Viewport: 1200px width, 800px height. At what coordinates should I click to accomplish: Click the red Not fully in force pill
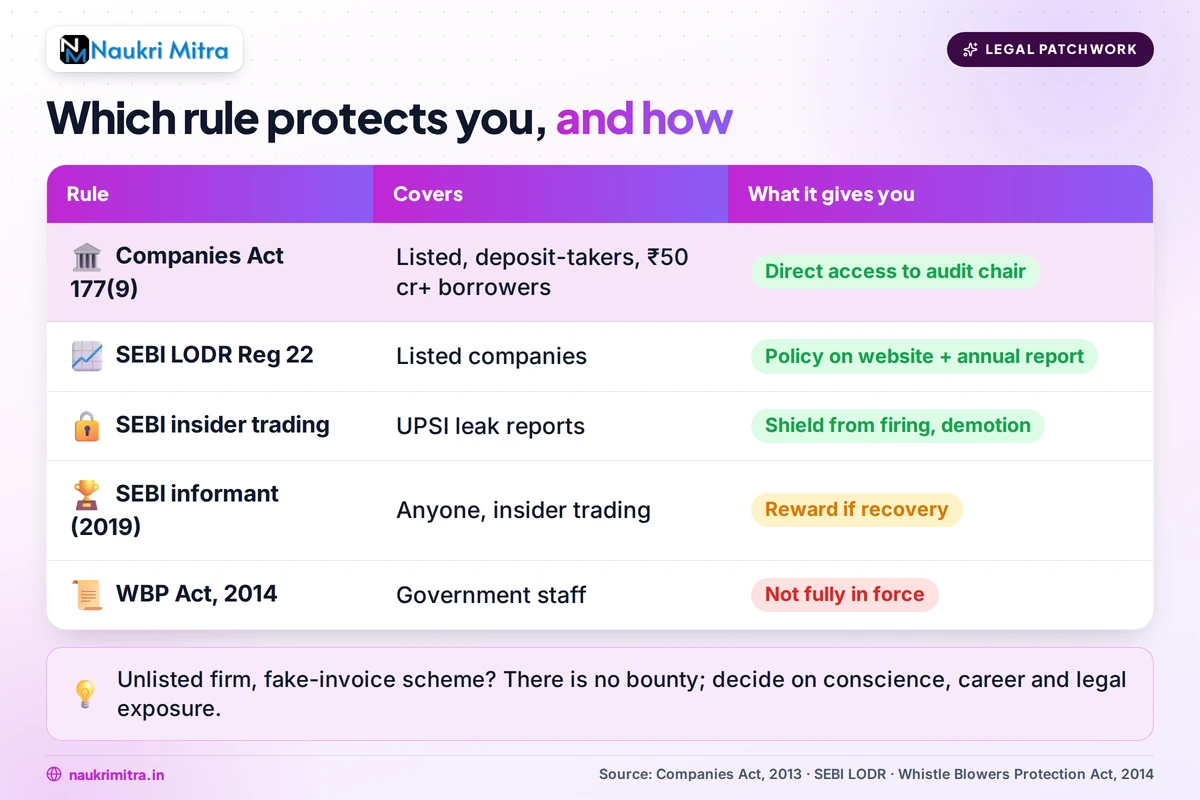(x=844, y=595)
